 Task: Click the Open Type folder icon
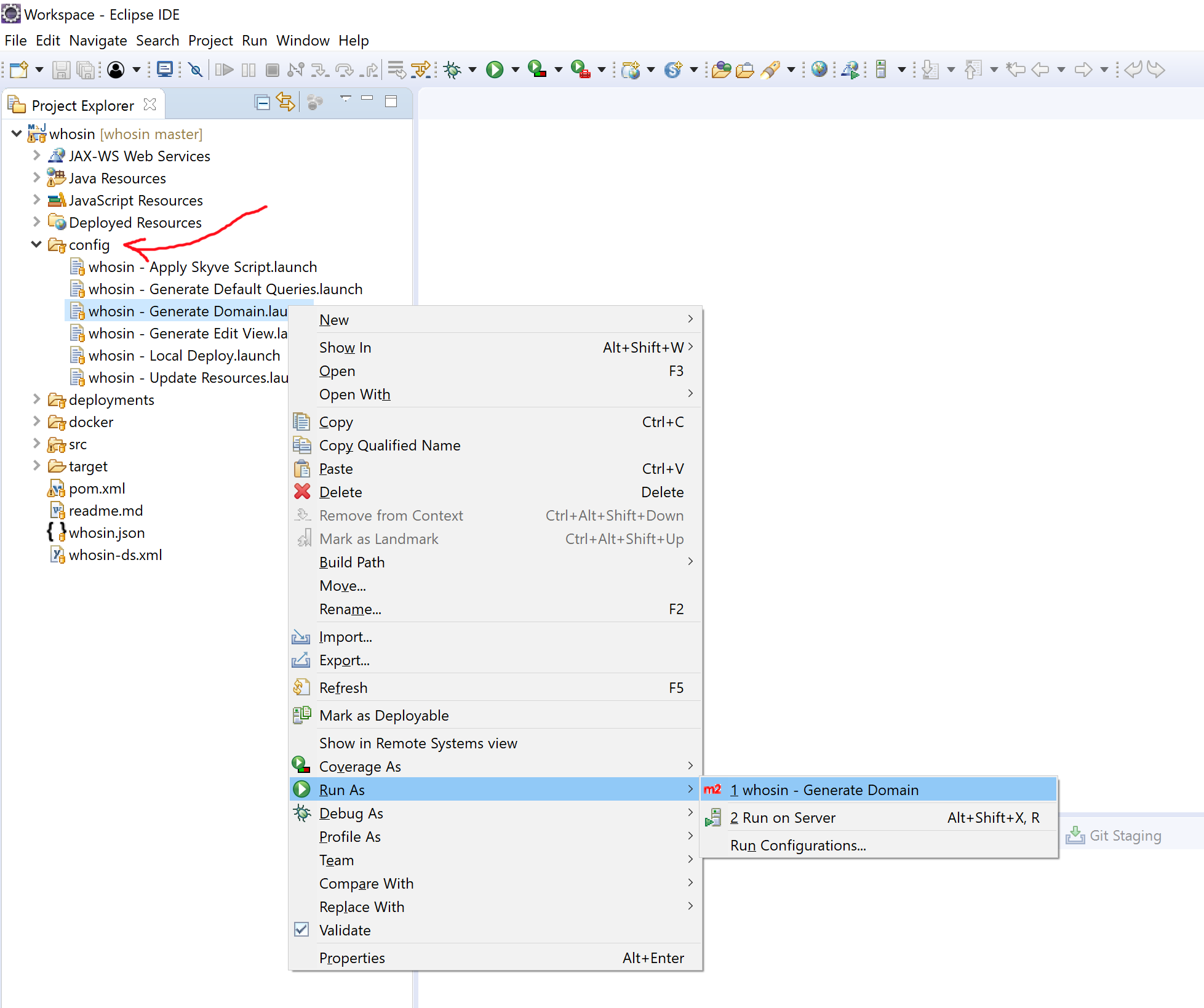[721, 70]
